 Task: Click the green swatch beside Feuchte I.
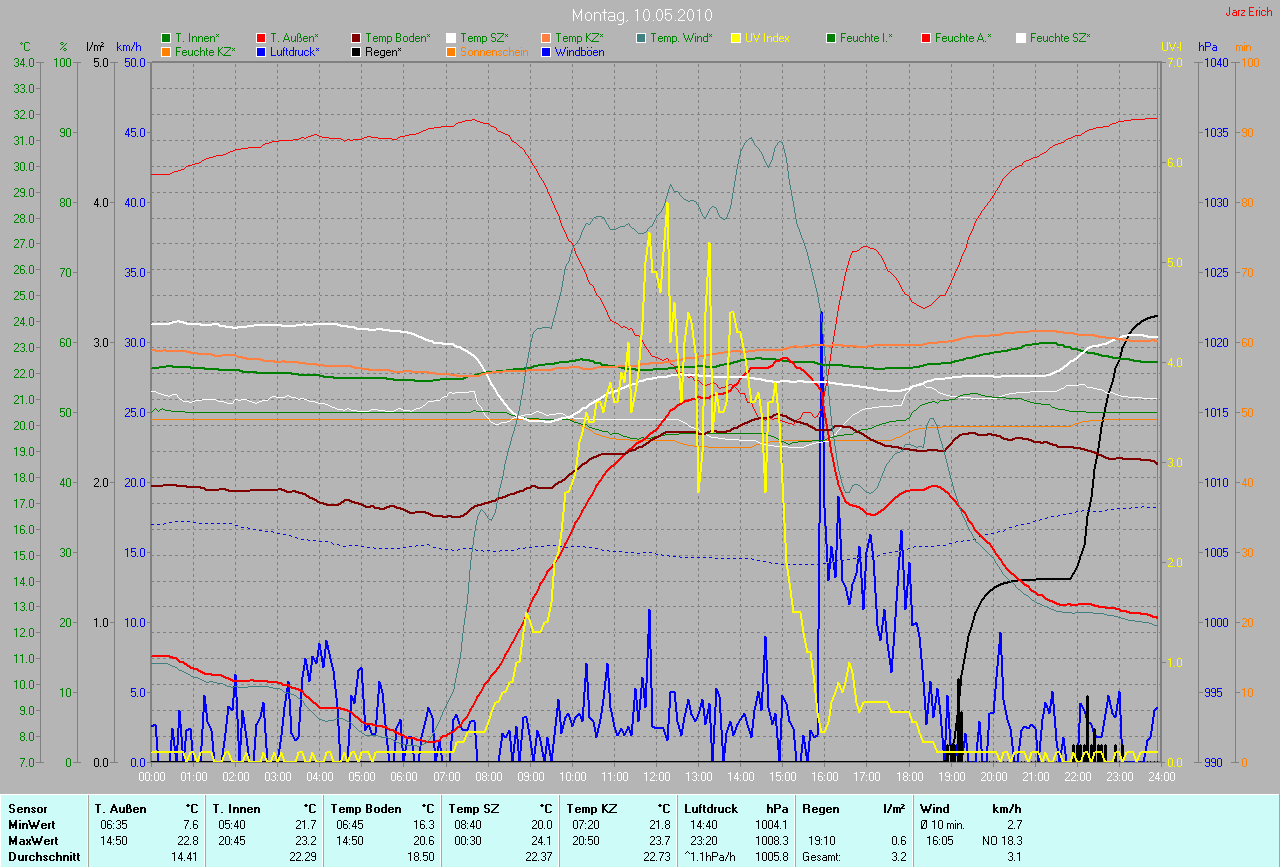[x=832, y=38]
